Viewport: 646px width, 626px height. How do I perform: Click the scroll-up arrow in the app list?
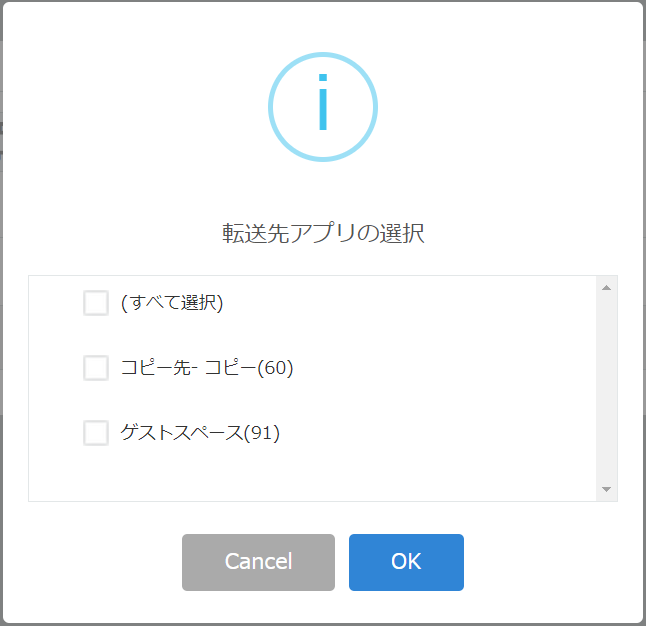606,288
